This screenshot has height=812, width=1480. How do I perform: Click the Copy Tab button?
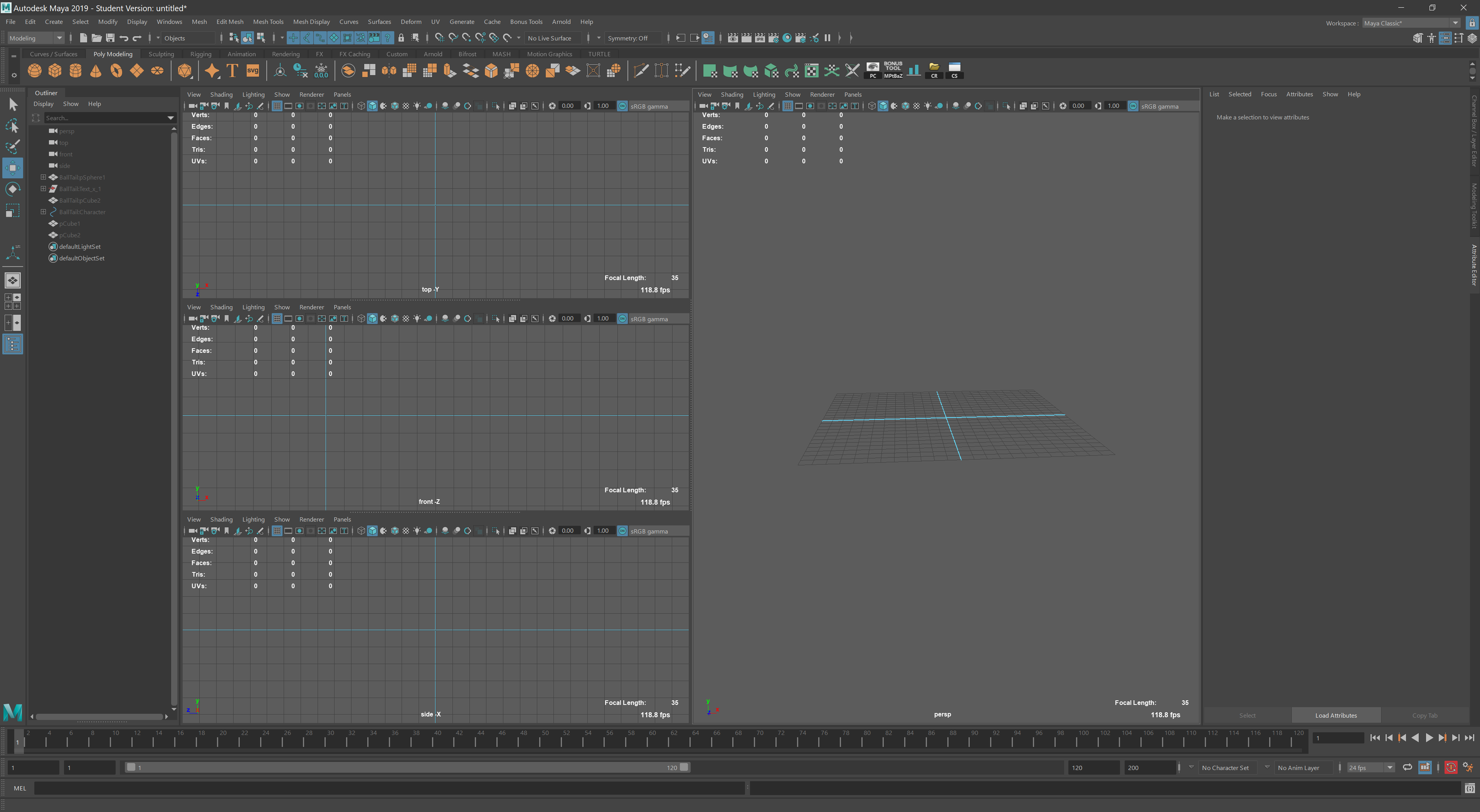click(x=1425, y=715)
